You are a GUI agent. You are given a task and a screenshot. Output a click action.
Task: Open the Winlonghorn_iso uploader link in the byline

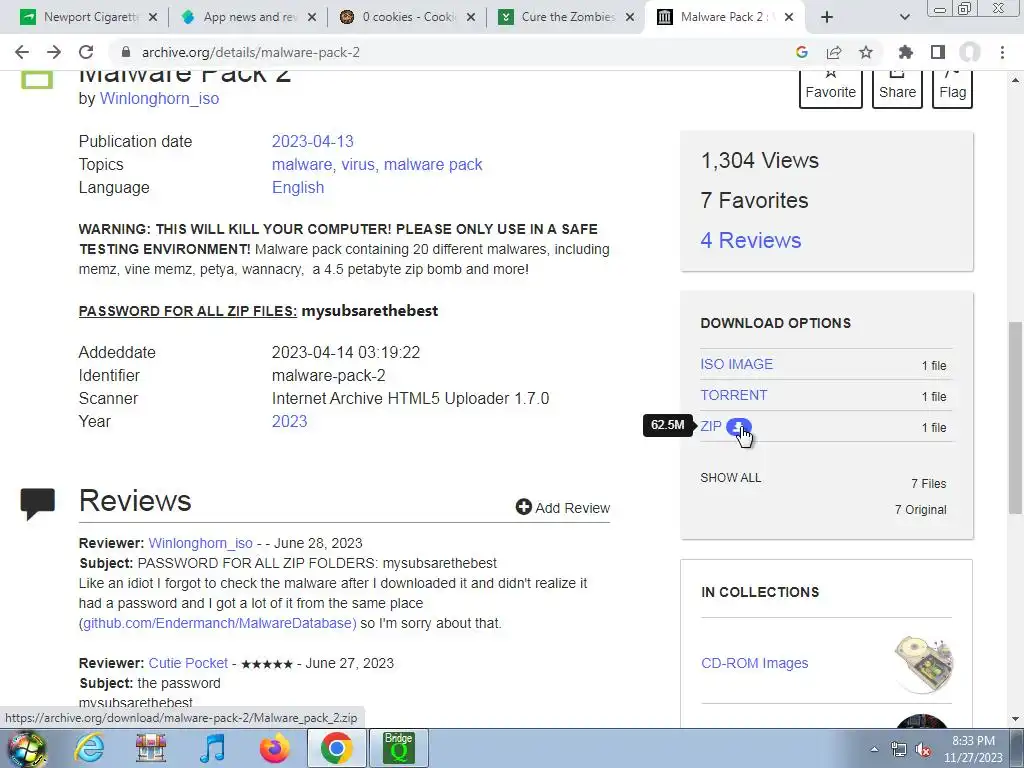159,99
